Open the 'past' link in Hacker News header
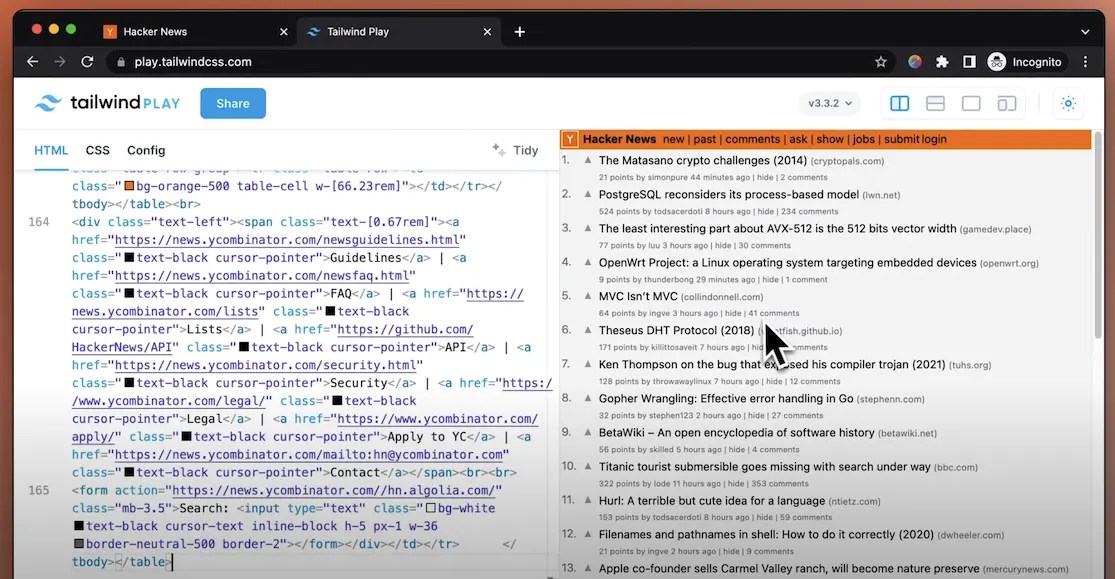Image resolution: width=1115 pixels, height=579 pixels. 705,139
